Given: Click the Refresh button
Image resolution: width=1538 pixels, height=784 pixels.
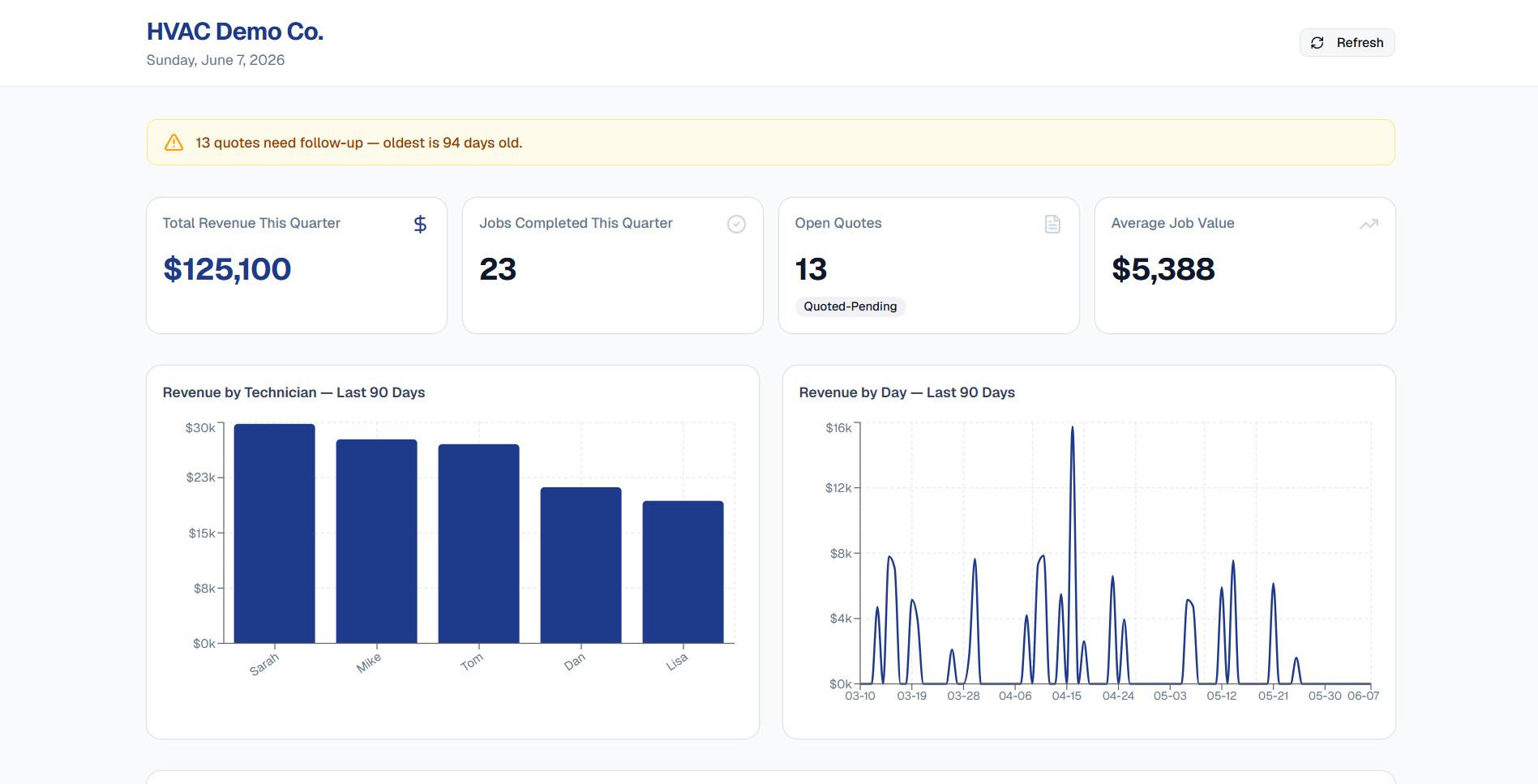Looking at the screenshot, I should (1347, 43).
